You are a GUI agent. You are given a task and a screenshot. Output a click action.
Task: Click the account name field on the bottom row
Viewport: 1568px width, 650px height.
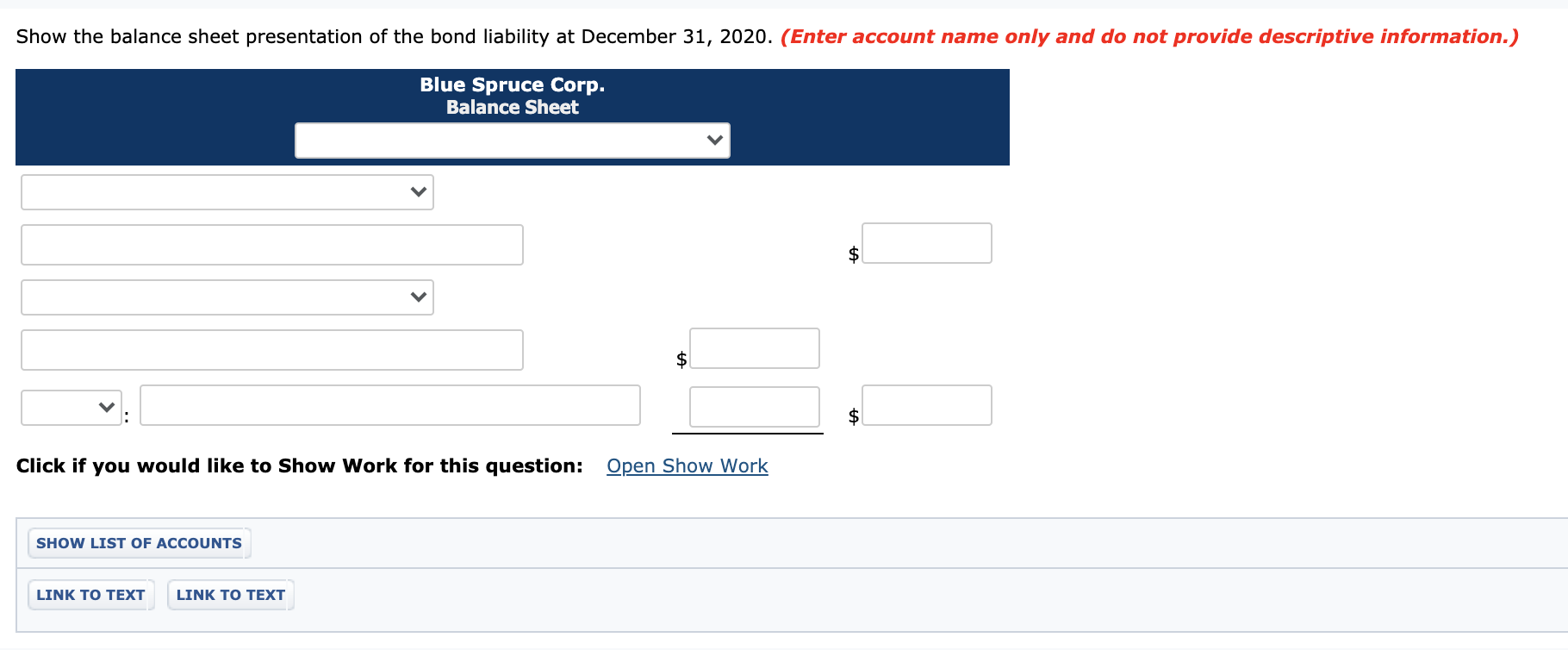point(389,404)
